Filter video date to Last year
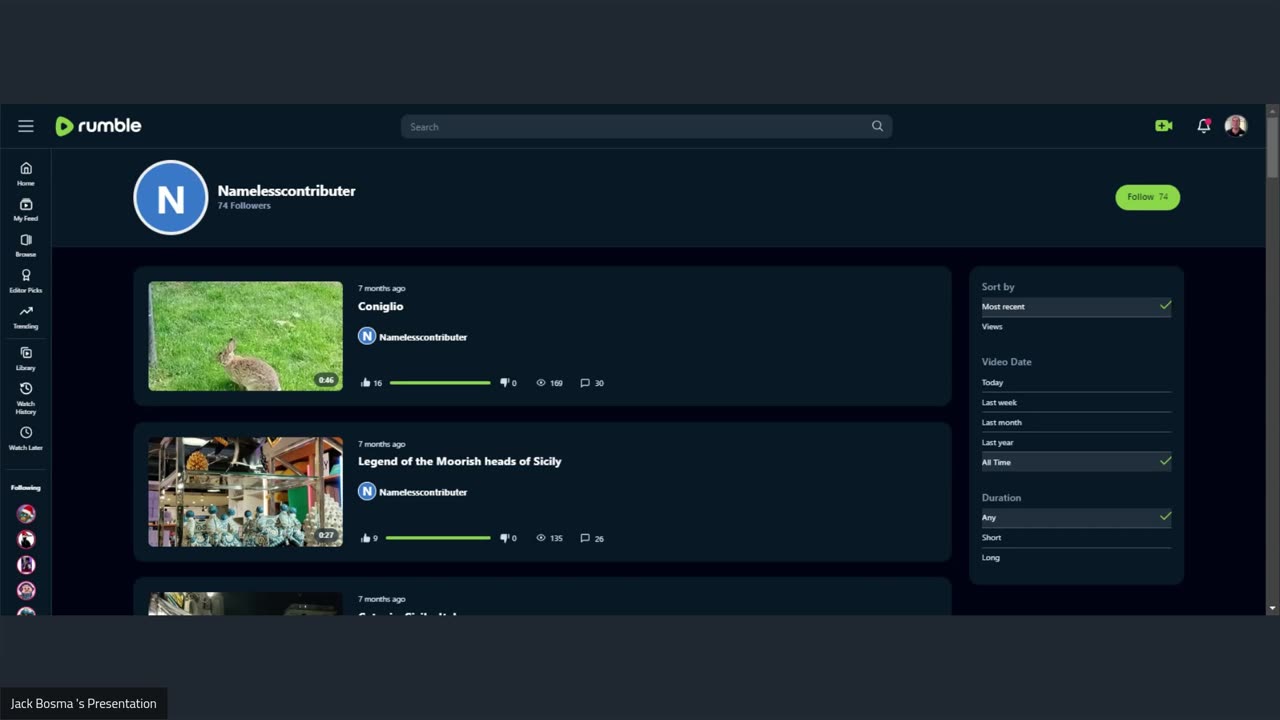 coord(1076,442)
